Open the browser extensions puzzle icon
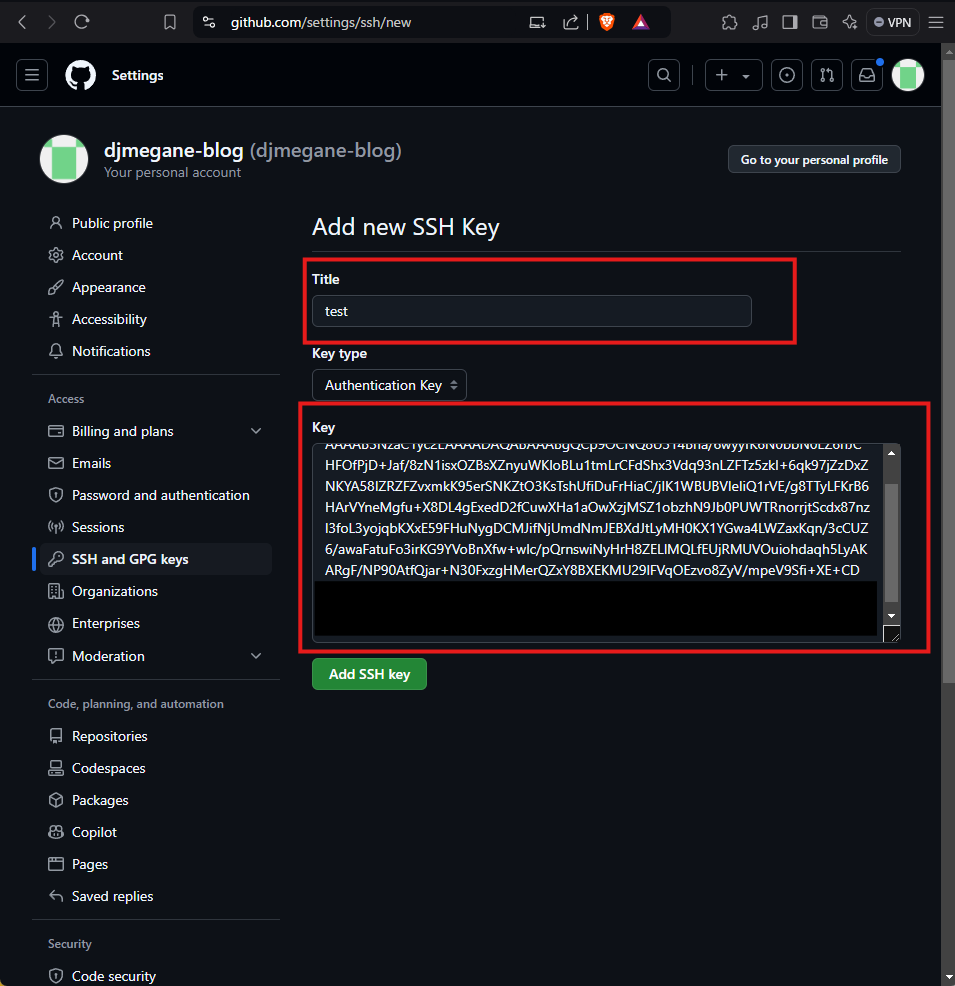This screenshot has width=955, height=986. pos(729,22)
